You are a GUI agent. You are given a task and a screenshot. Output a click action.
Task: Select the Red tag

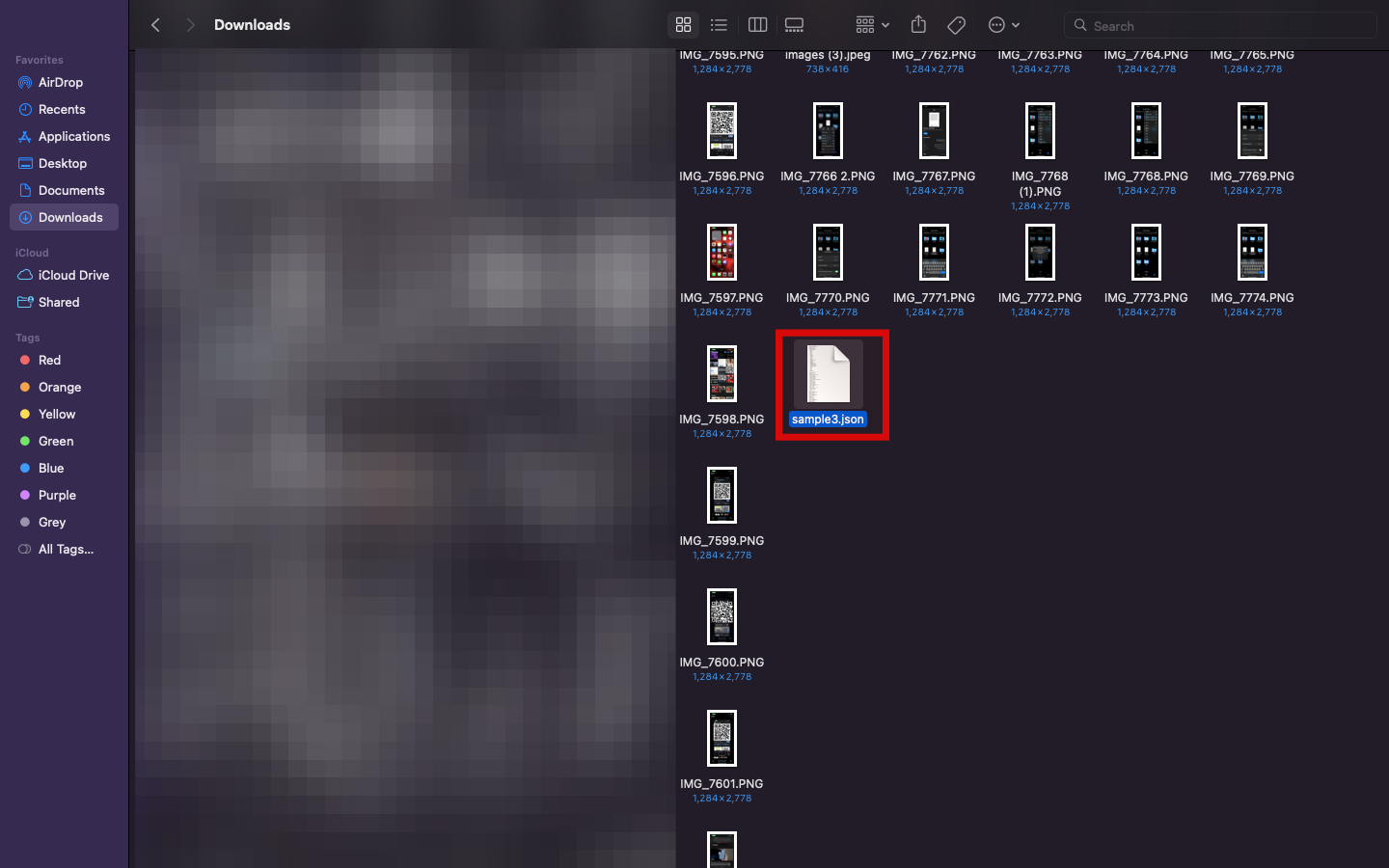(49, 361)
